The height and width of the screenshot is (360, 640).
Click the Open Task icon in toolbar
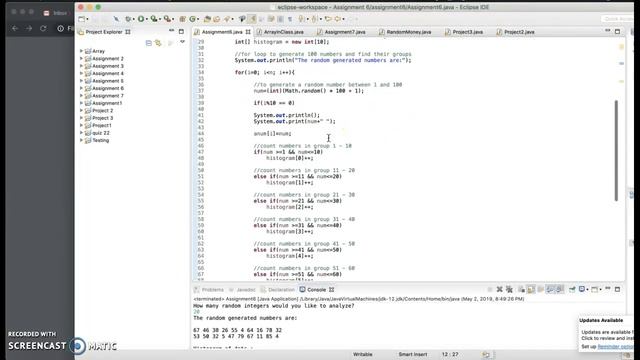[216, 19]
